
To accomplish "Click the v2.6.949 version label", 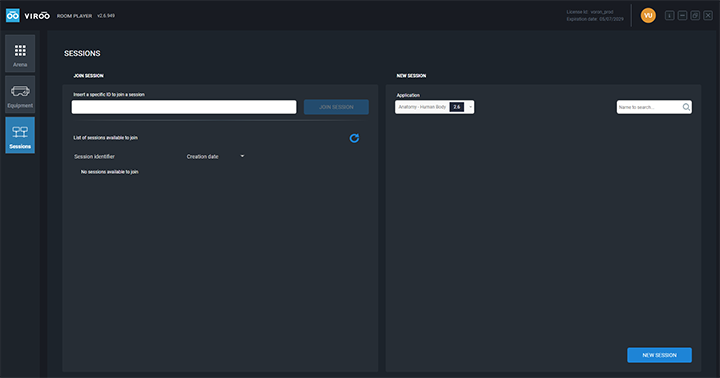I will click(x=106, y=16).
